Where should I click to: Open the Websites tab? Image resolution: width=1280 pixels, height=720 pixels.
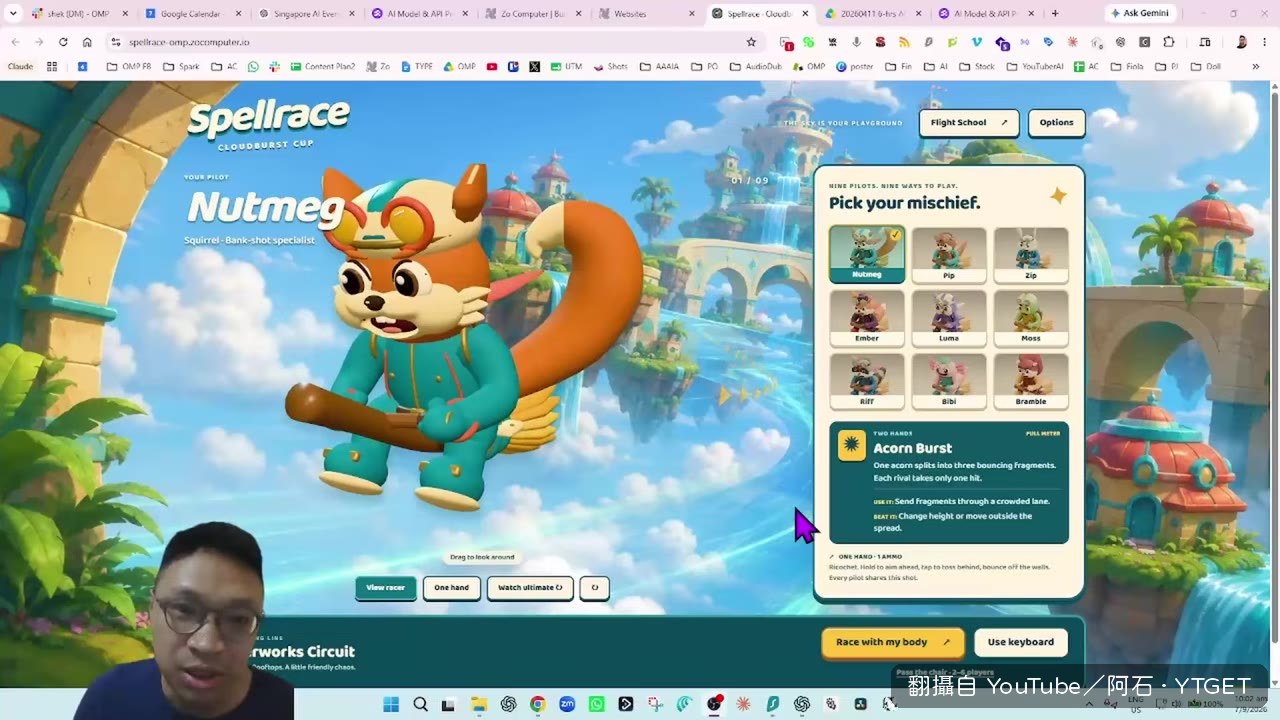pyautogui.click(x=646, y=14)
